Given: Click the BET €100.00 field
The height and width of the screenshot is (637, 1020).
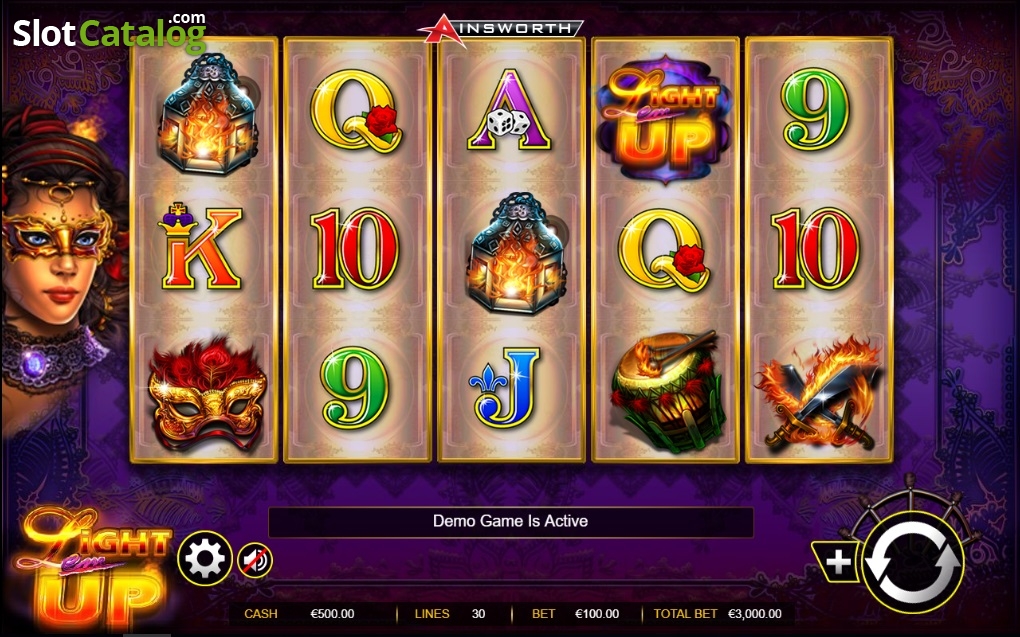Looking at the screenshot, I should (576, 614).
